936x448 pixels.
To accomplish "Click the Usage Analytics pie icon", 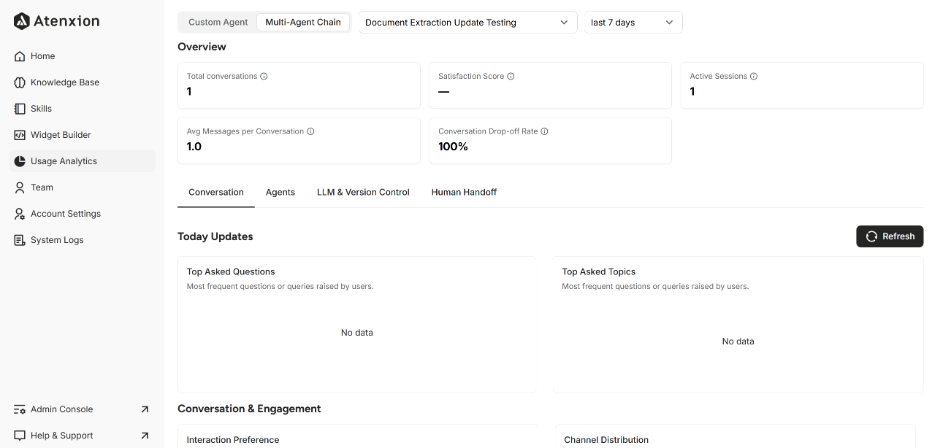I will click(19, 161).
